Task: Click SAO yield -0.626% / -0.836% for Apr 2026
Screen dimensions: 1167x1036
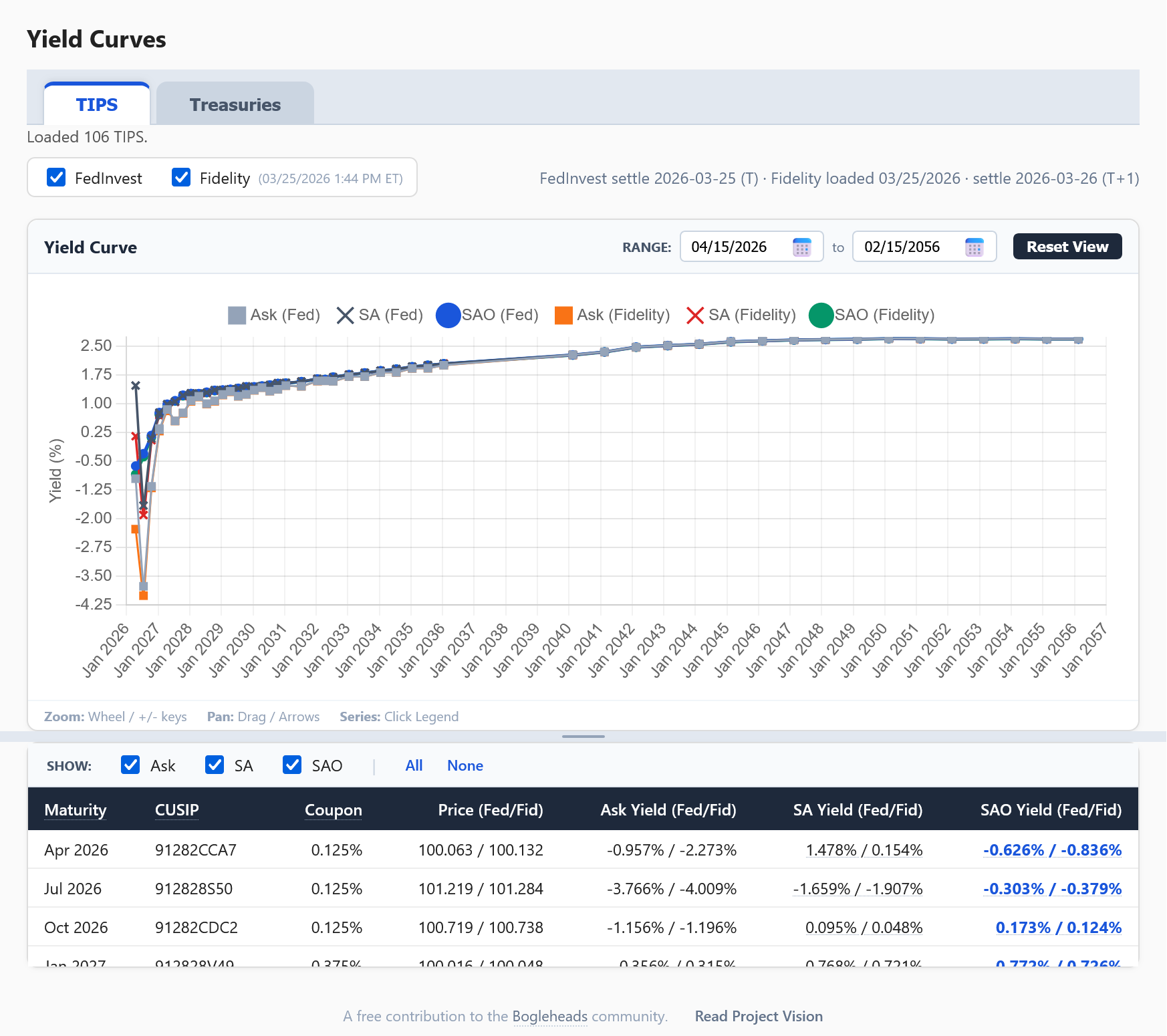Action: point(1052,850)
